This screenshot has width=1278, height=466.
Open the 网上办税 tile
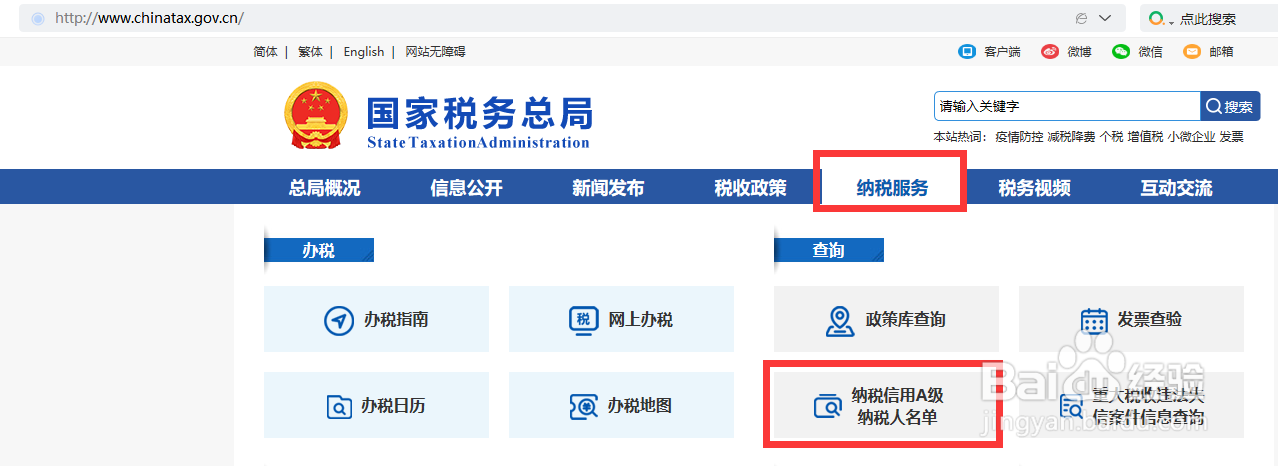pos(621,319)
